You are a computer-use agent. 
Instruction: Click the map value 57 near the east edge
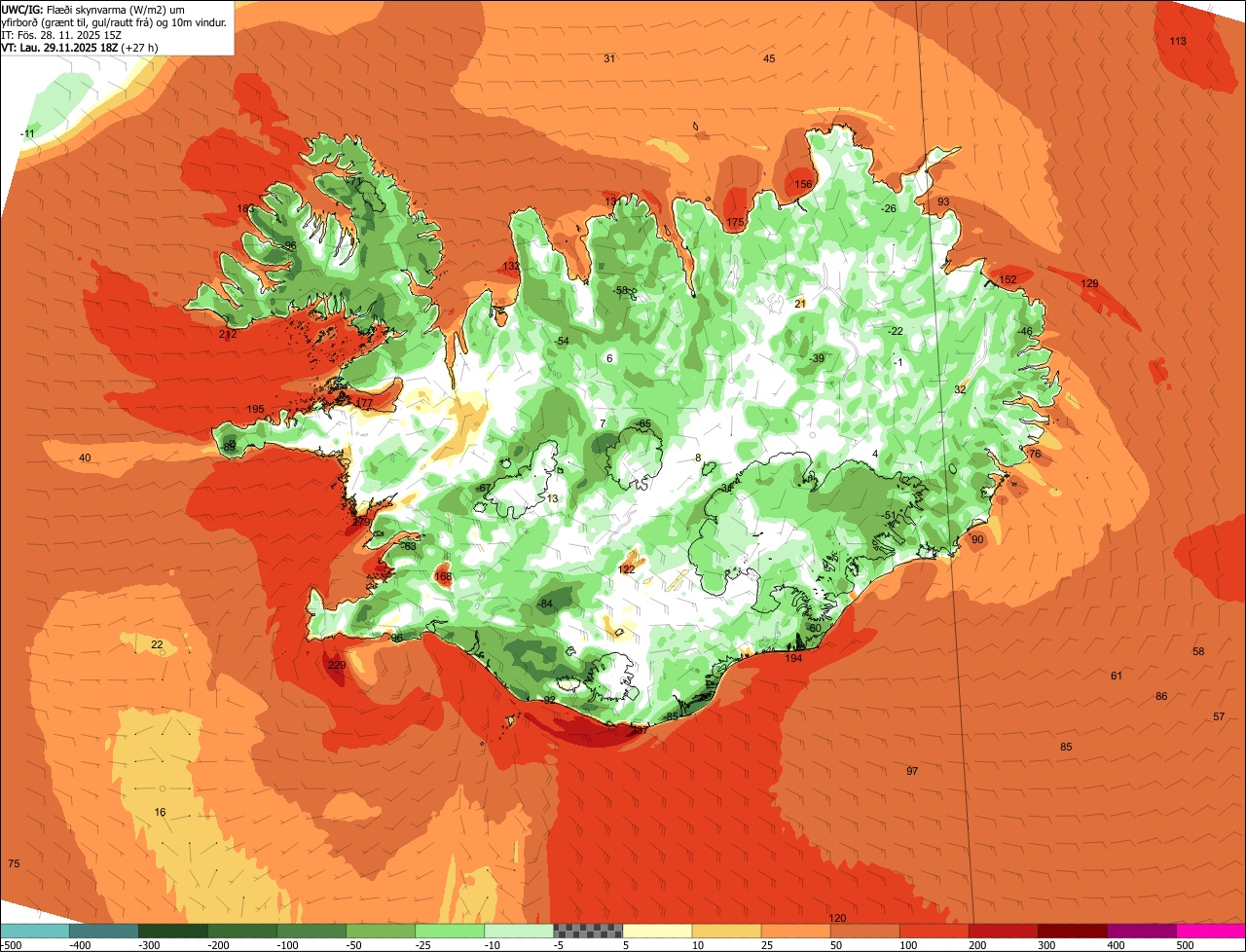click(1219, 716)
